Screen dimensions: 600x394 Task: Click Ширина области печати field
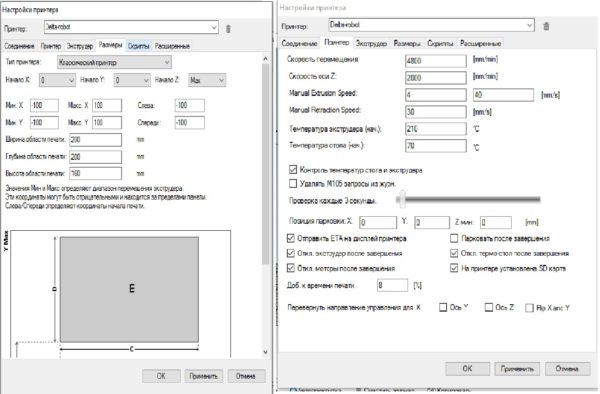[x=96, y=140]
